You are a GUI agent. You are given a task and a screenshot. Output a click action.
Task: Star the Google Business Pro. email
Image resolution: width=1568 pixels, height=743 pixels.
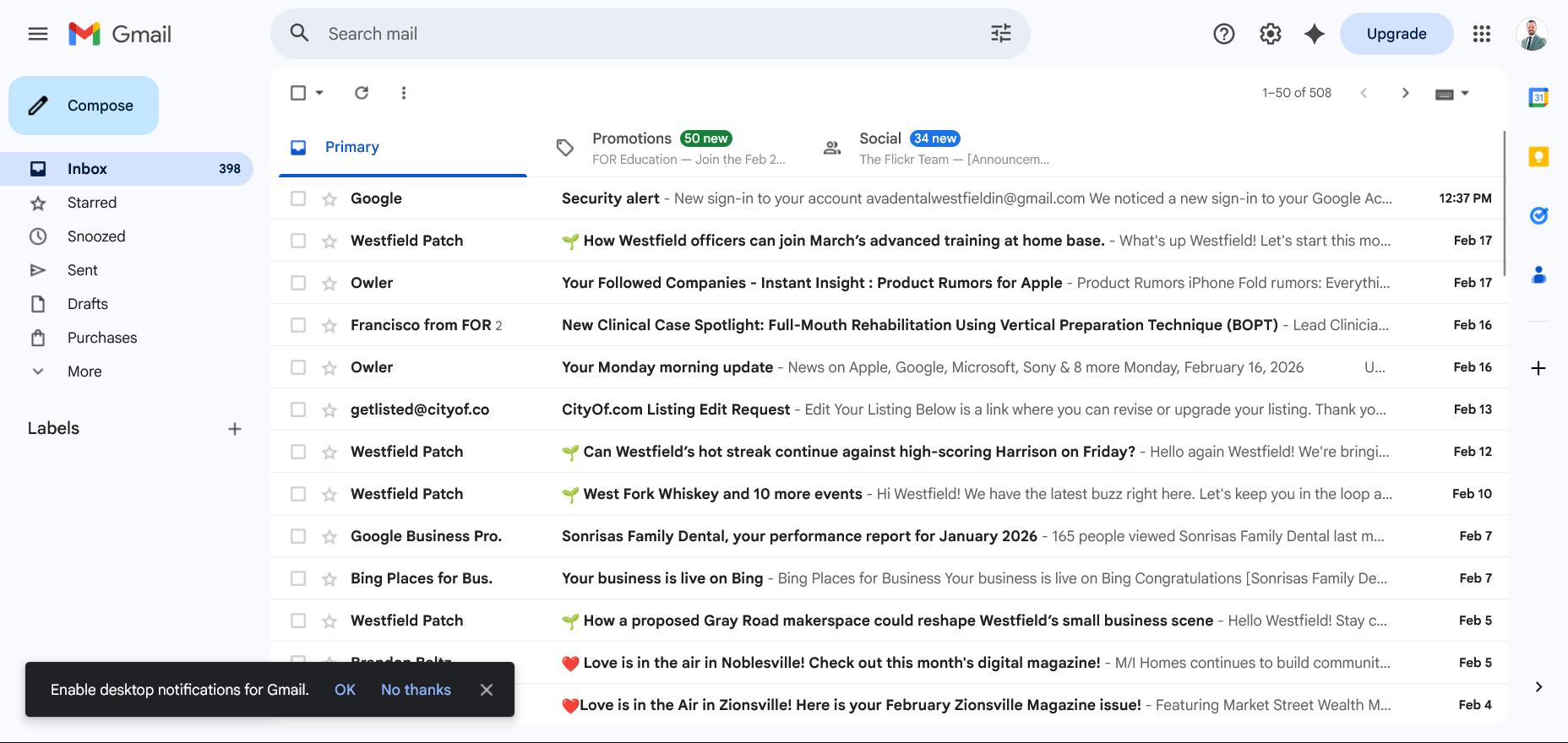click(x=329, y=536)
